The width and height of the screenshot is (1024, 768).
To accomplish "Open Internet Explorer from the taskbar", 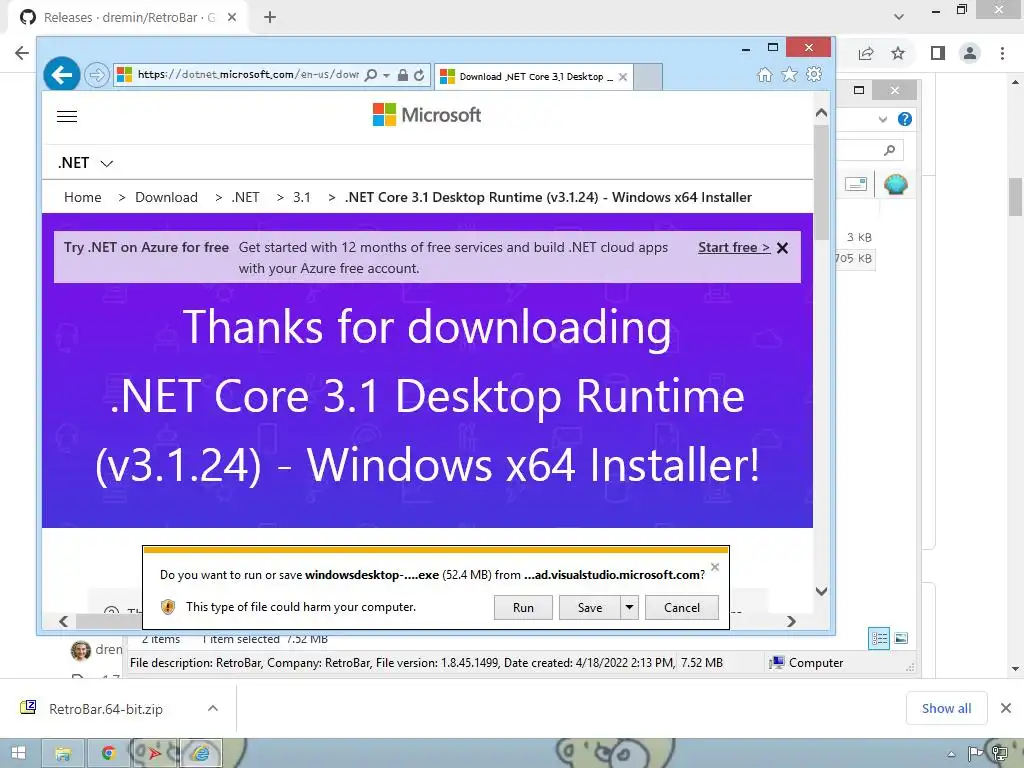I will pyautogui.click(x=200, y=754).
